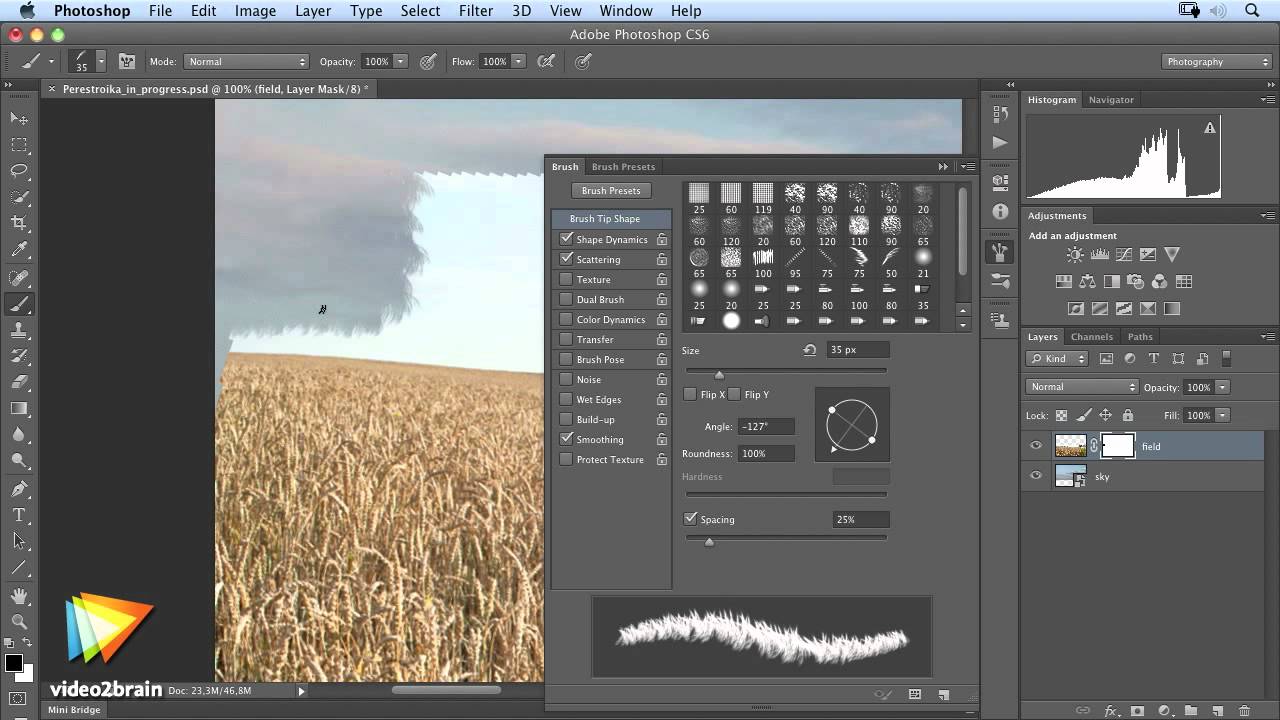
Task: Select the Horizontal Type tool
Action: pos(19,515)
